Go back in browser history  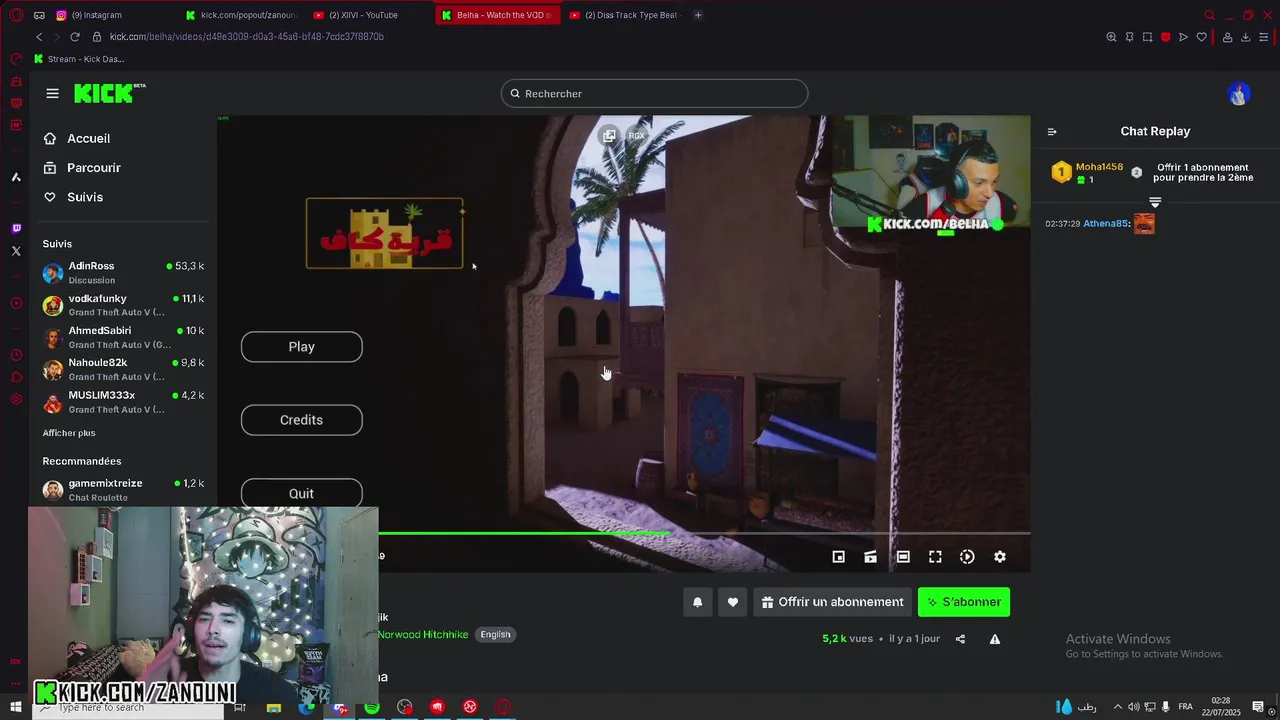pyautogui.click(x=39, y=37)
